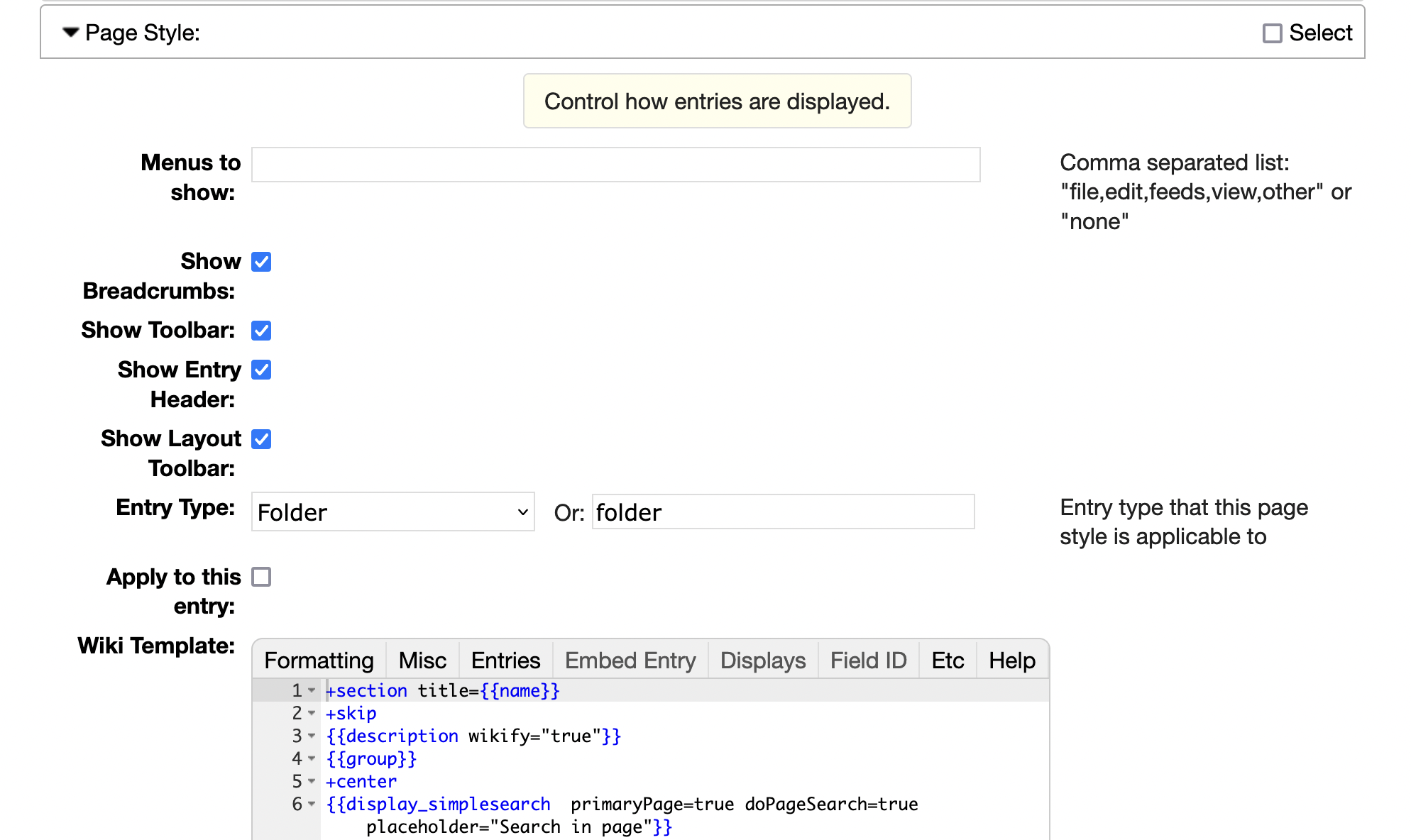
Task: Open the Entries menu
Action: coord(505,661)
